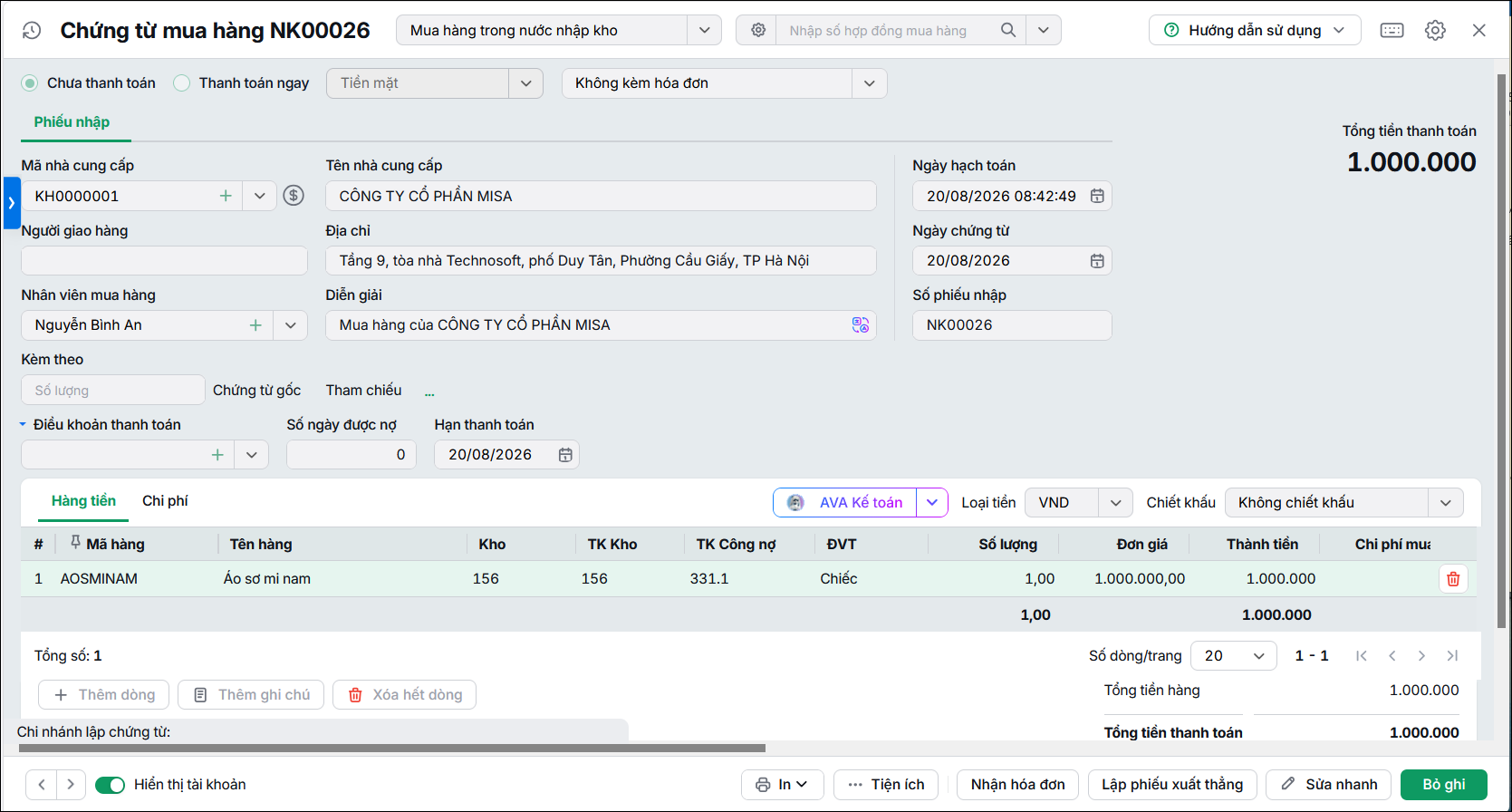Go to next voucher arrow
1512x812 pixels.
71,785
